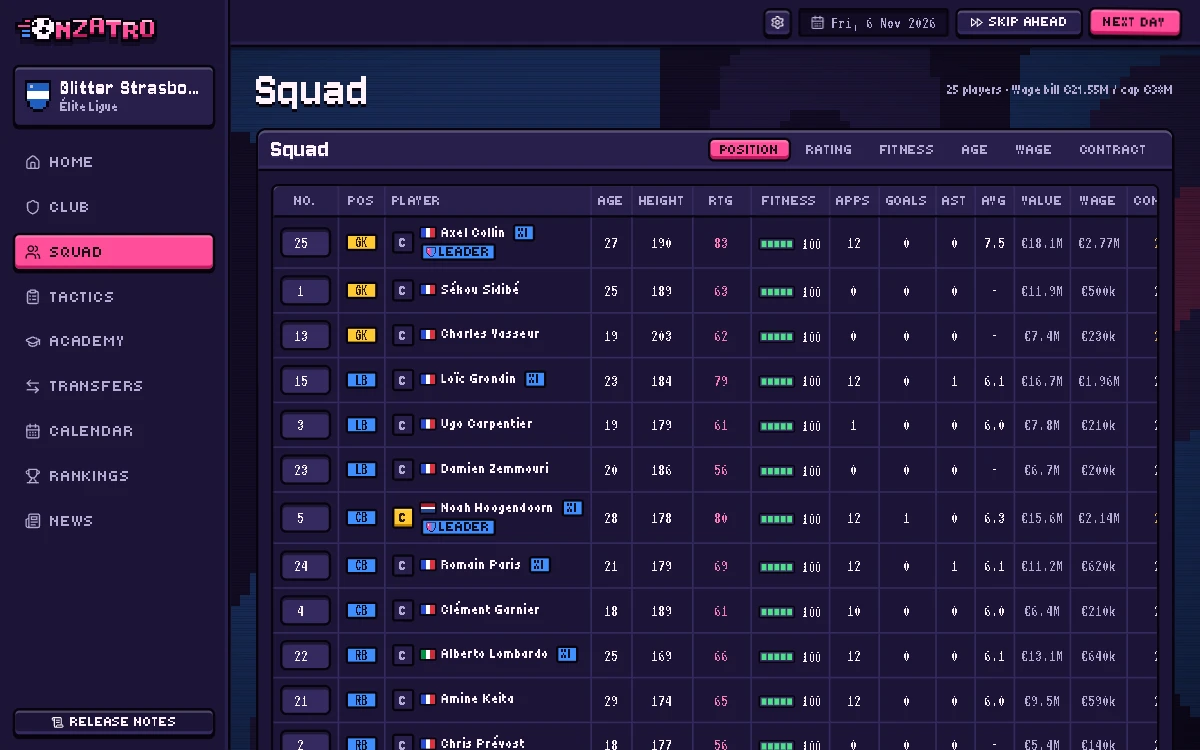Click the Fri, 6 Nov 2026 date display

tap(874, 22)
